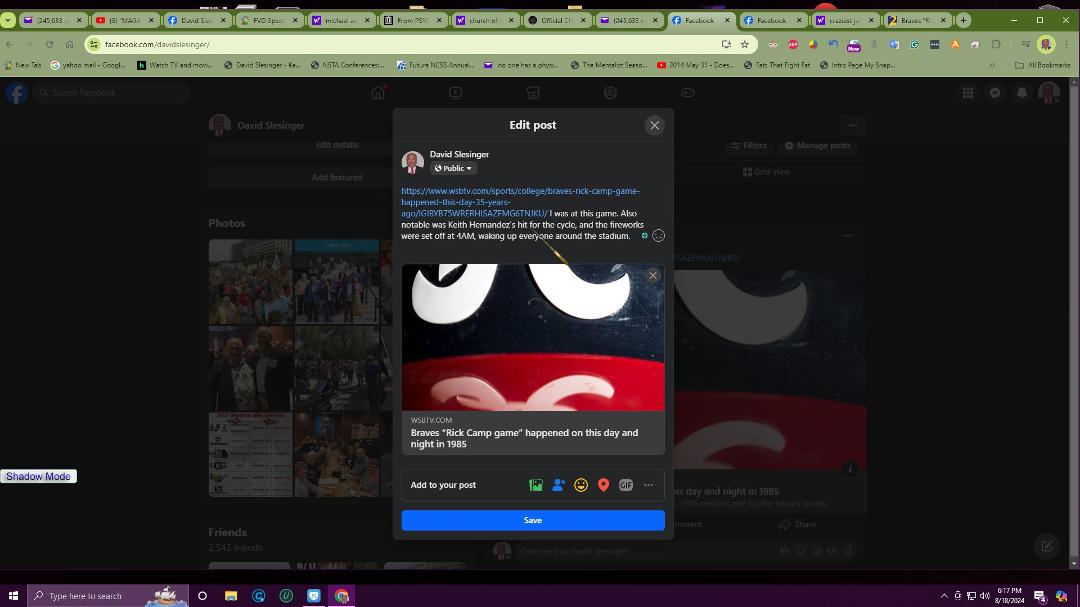
Task: Open Facebook Marketplace icon
Action: click(x=533, y=92)
